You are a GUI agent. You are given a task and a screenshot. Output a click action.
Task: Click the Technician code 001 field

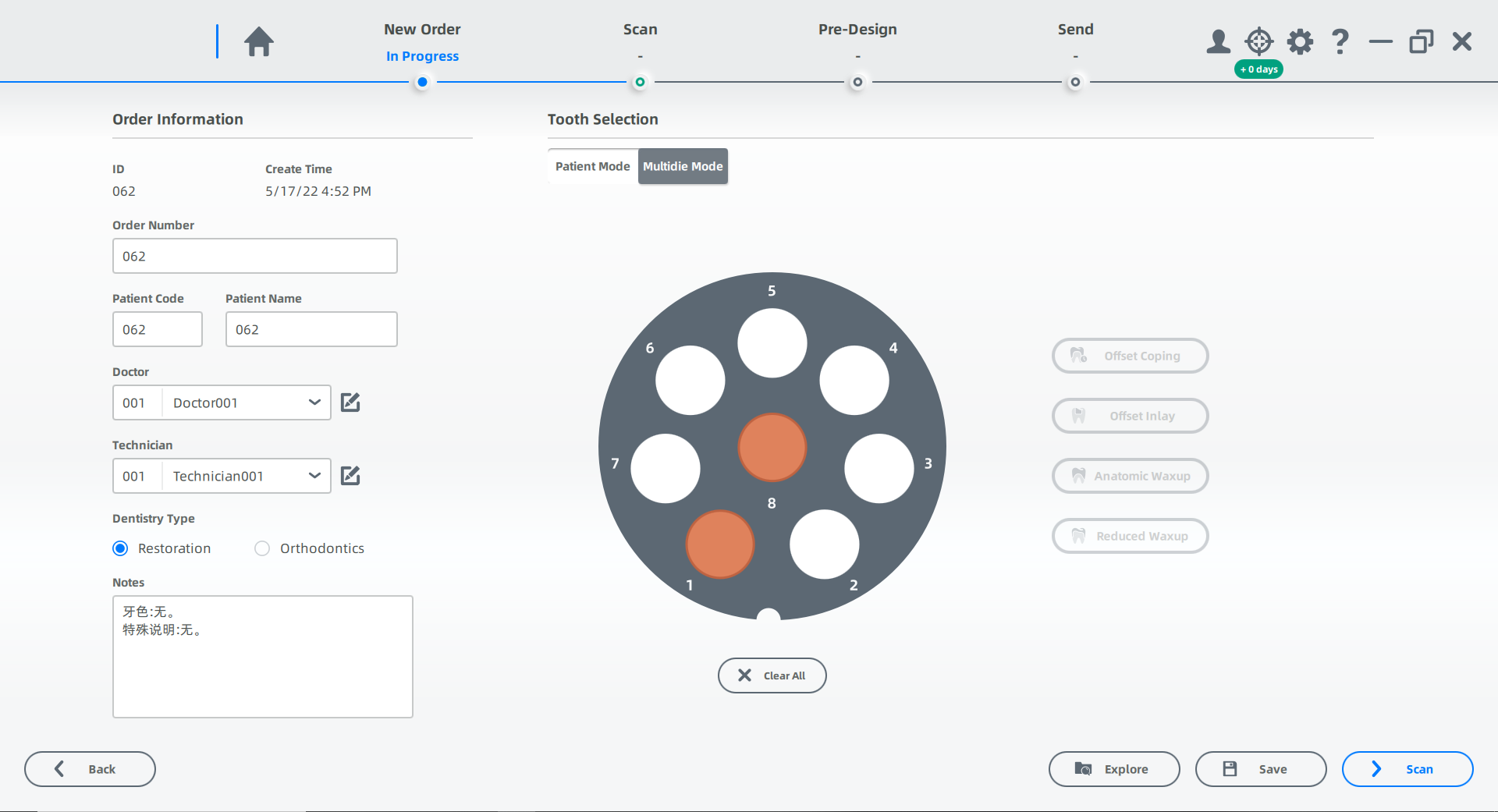(137, 476)
